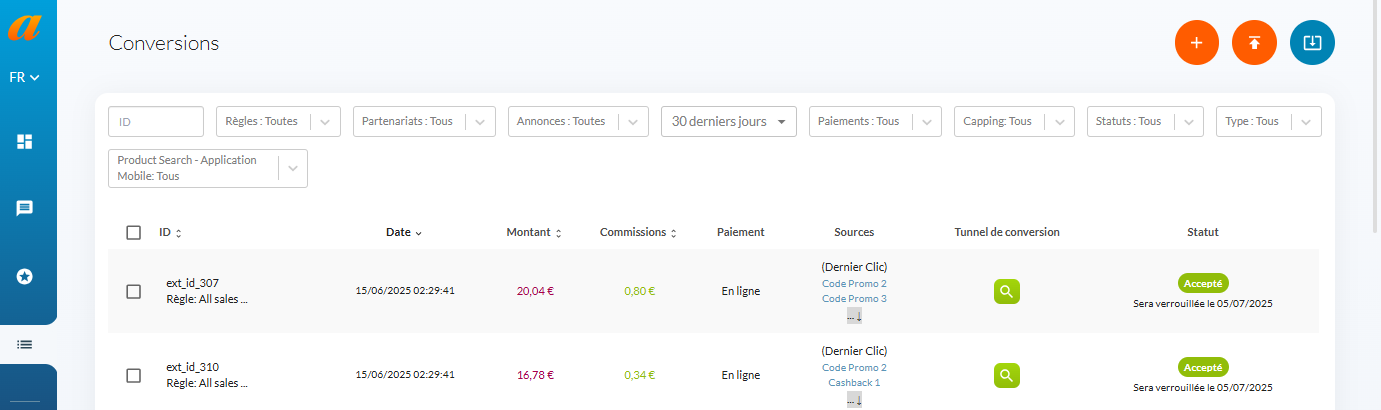Click the Tunnel de conversion column header
The width and height of the screenshot is (1381, 410).
[1007, 232]
